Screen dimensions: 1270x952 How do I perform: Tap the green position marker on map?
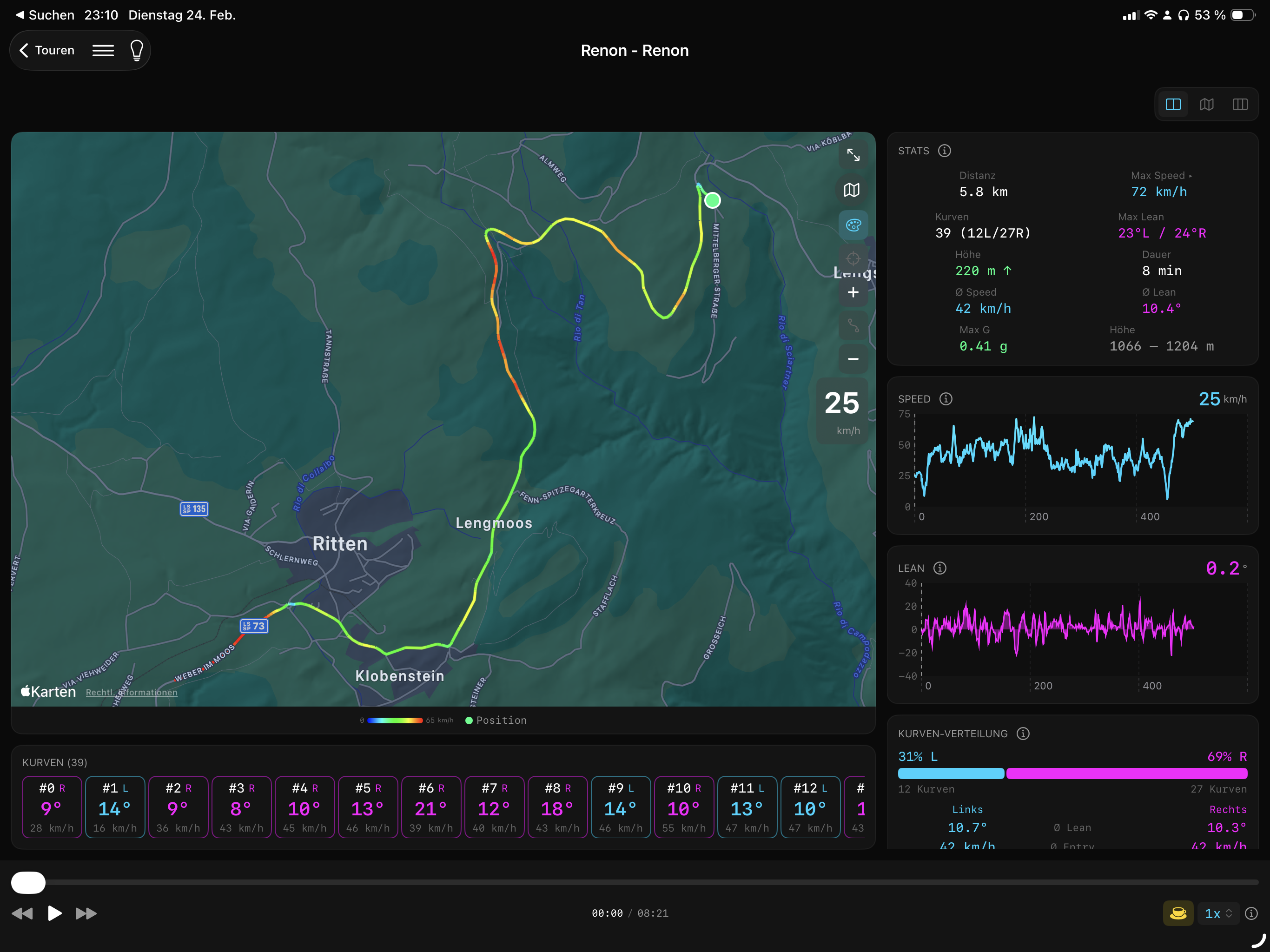point(713,200)
